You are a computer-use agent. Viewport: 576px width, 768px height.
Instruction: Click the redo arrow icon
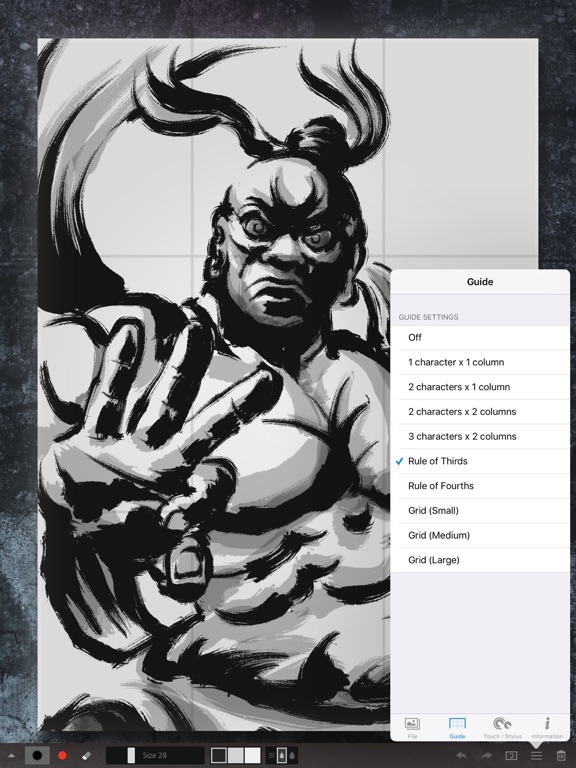485,756
